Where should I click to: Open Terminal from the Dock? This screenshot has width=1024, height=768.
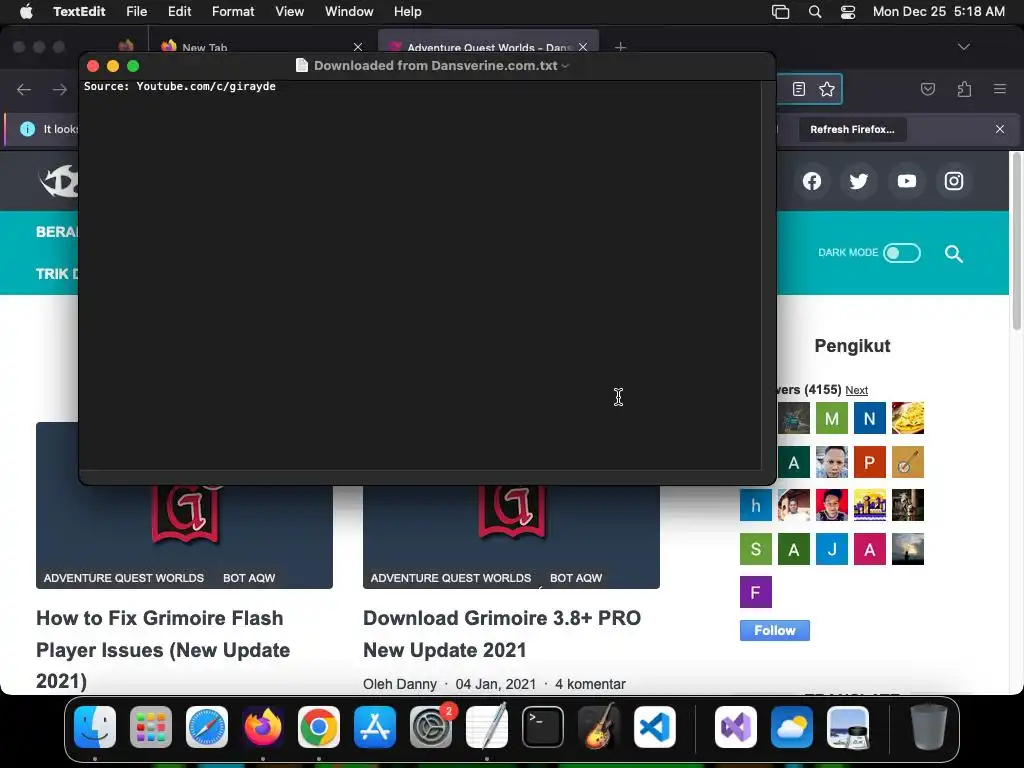[543, 727]
